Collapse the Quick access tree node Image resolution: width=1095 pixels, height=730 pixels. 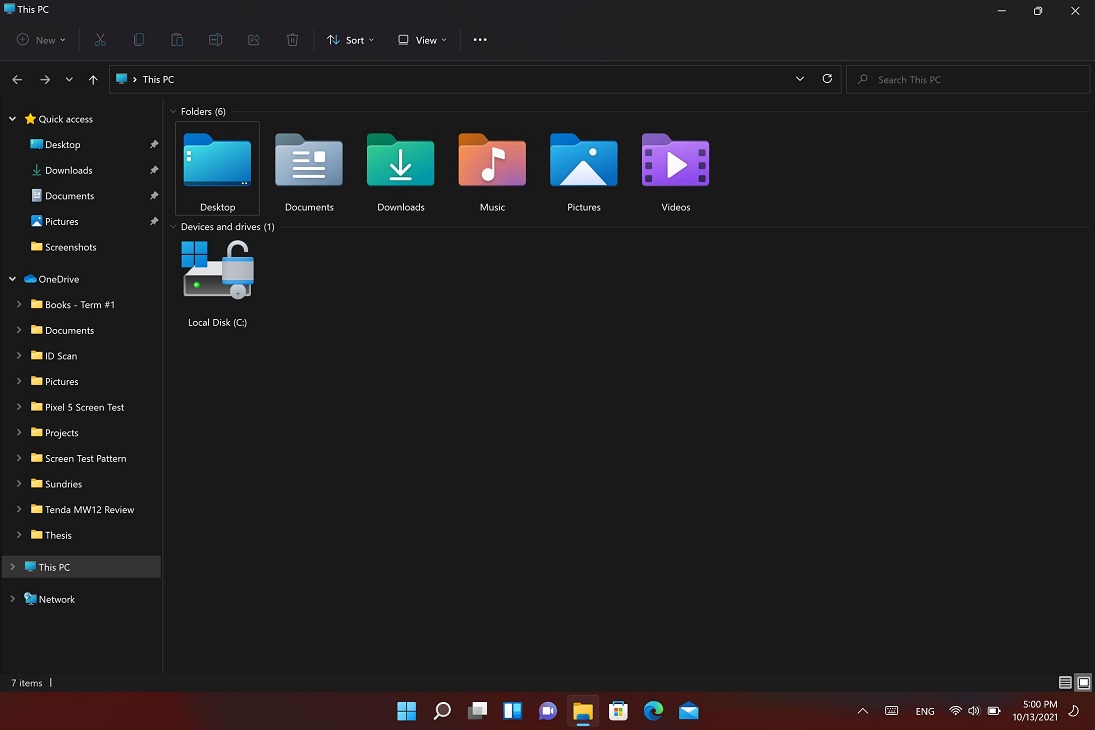pos(13,119)
